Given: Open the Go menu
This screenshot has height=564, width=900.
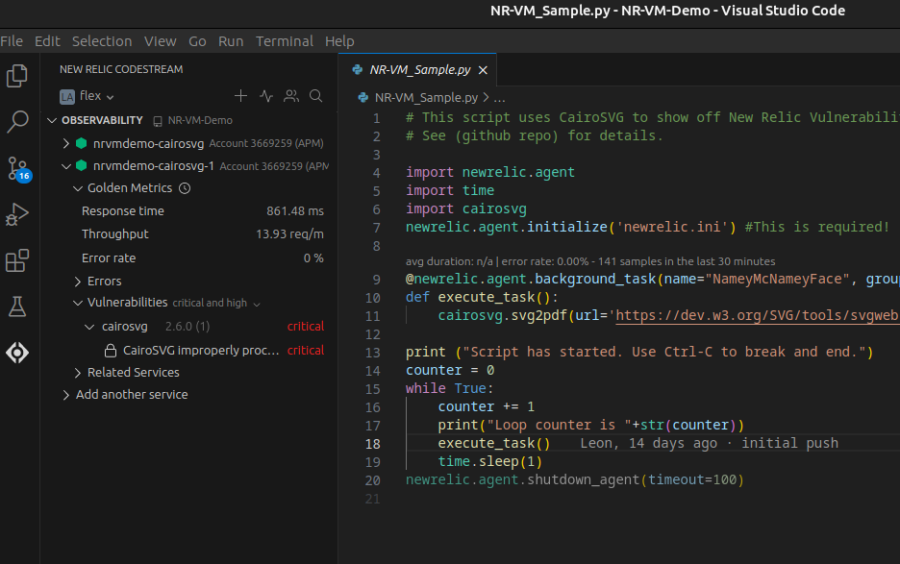Looking at the screenshot, I should point(197,41).
